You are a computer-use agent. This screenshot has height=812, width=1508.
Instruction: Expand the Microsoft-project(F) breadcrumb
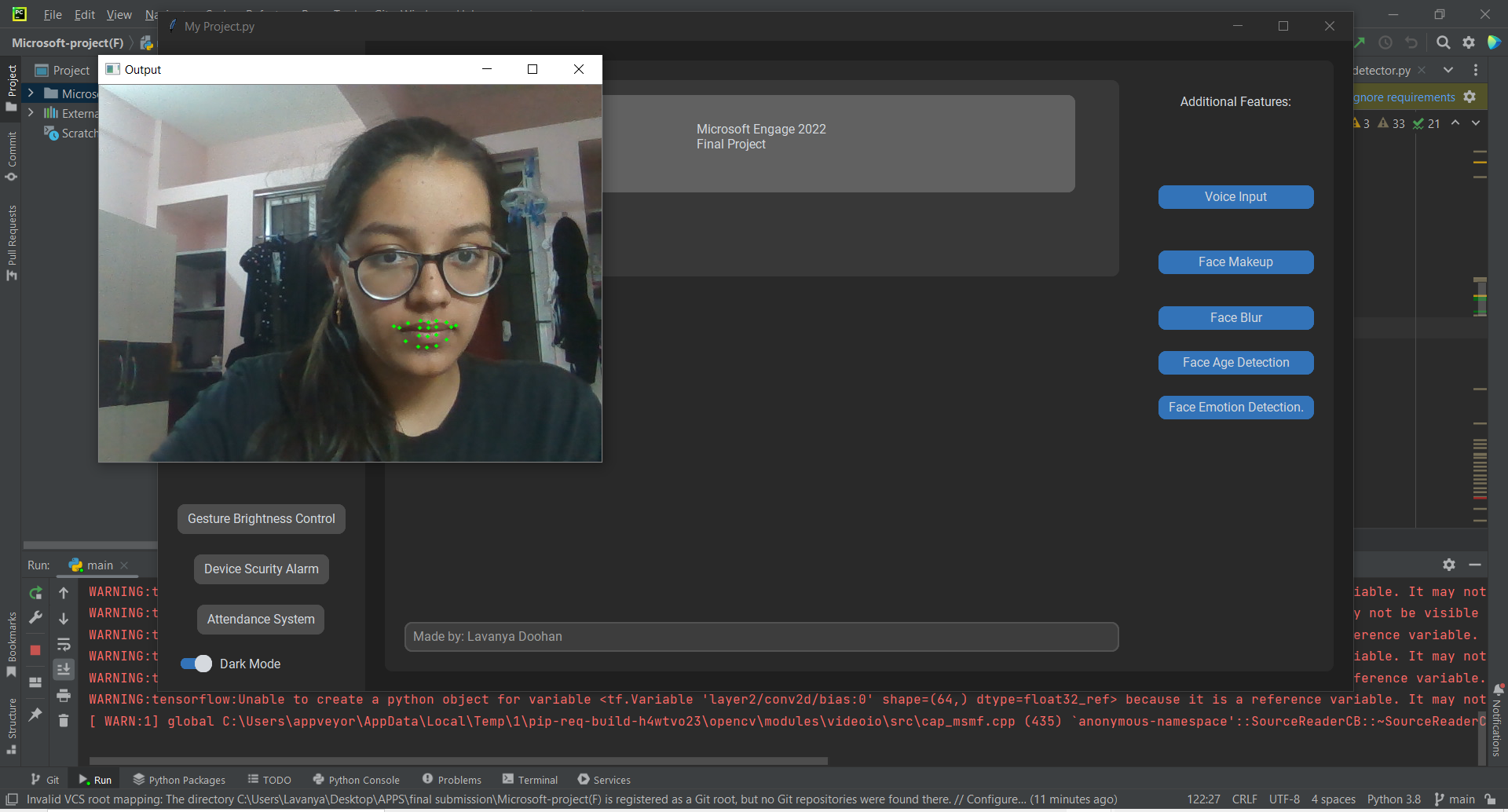pyautogui.click(x=67, y=42)
